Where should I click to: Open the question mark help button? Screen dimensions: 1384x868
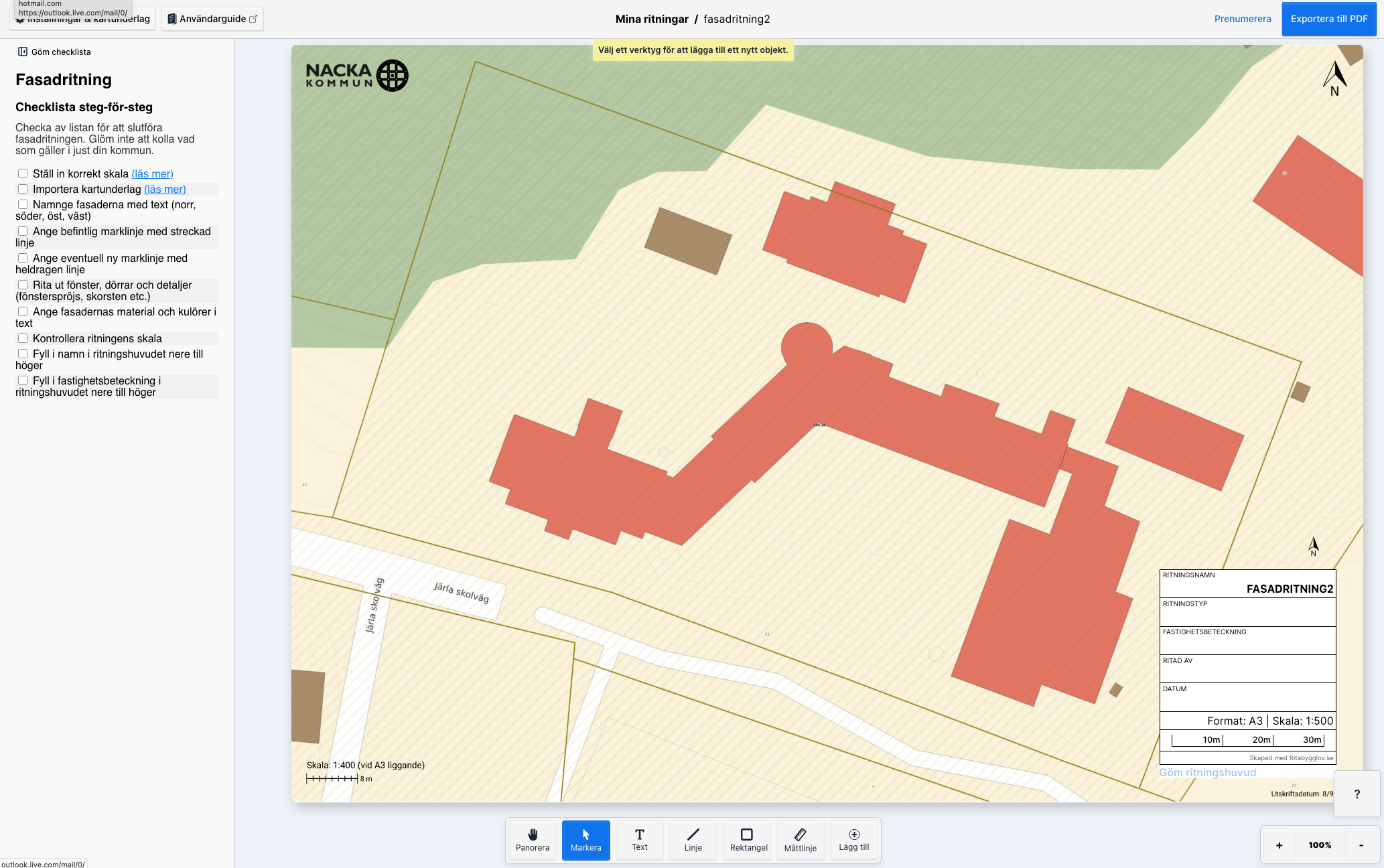pos(1357,794)
